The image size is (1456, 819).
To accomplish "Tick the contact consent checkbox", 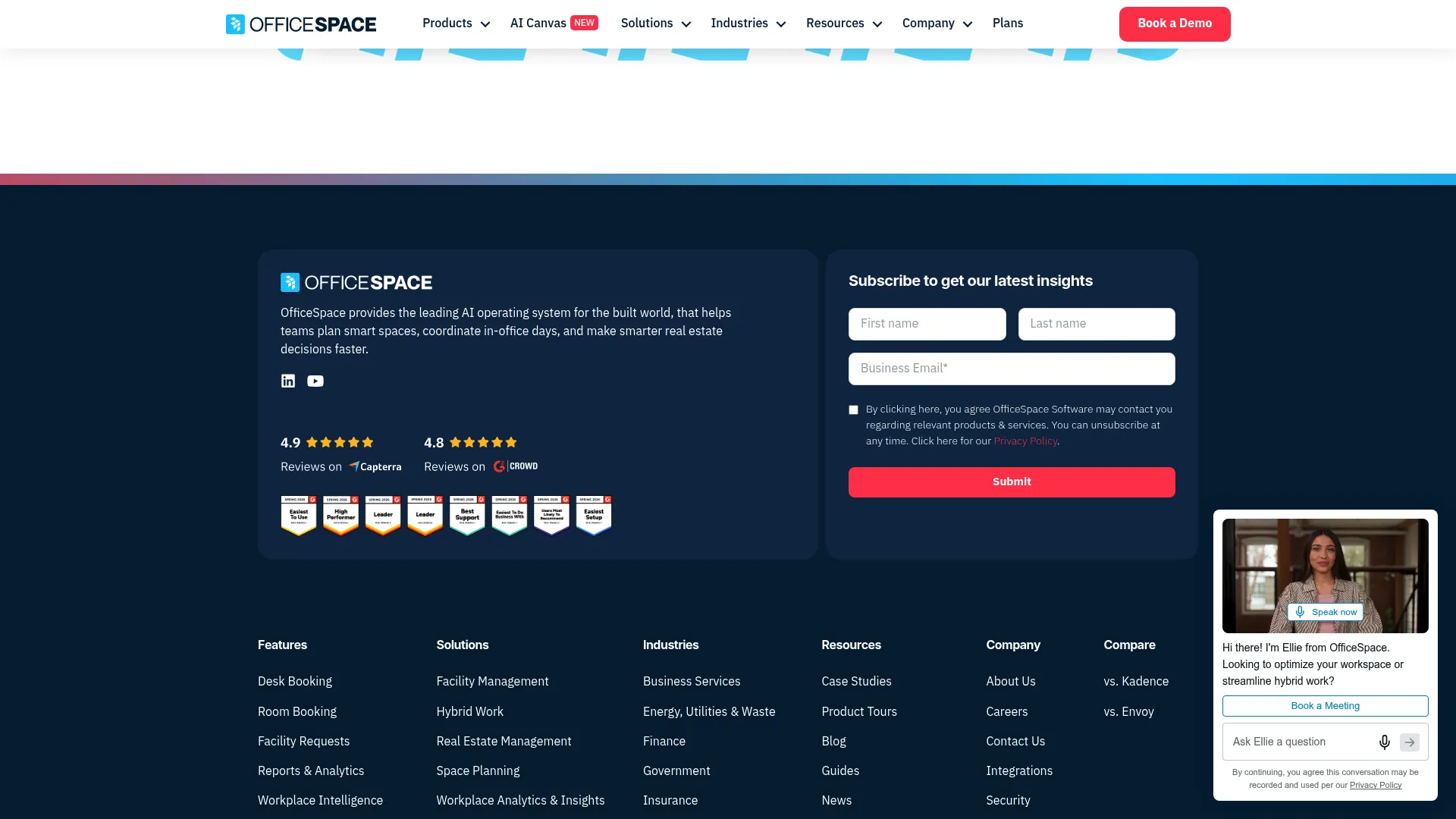I will pyautogui.click(x=853, y=409).
